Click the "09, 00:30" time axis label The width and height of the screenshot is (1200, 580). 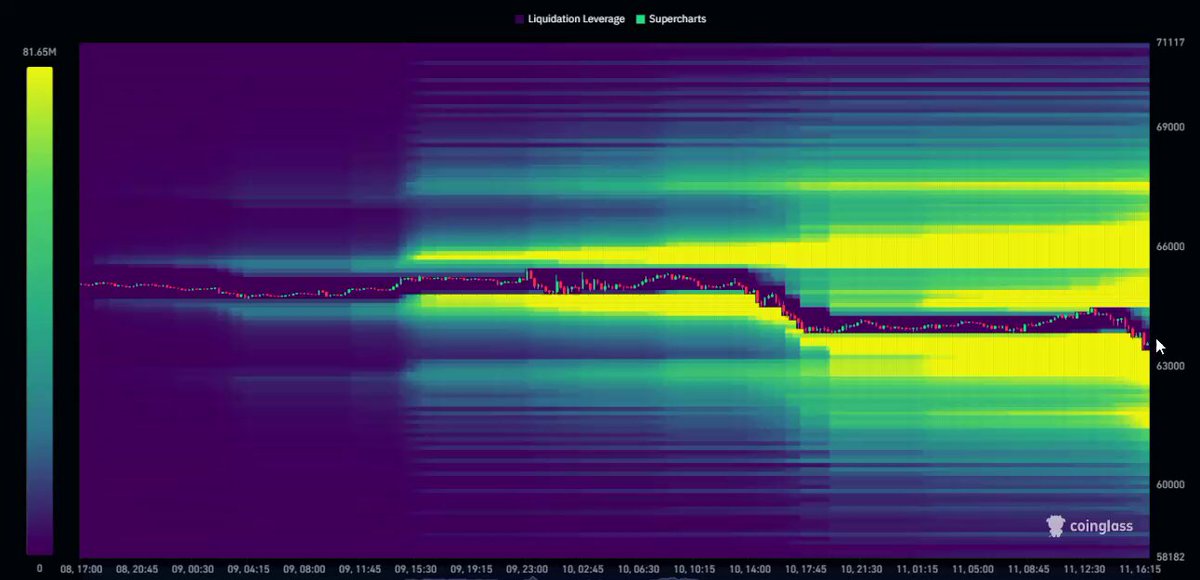[x=193, y=568]
